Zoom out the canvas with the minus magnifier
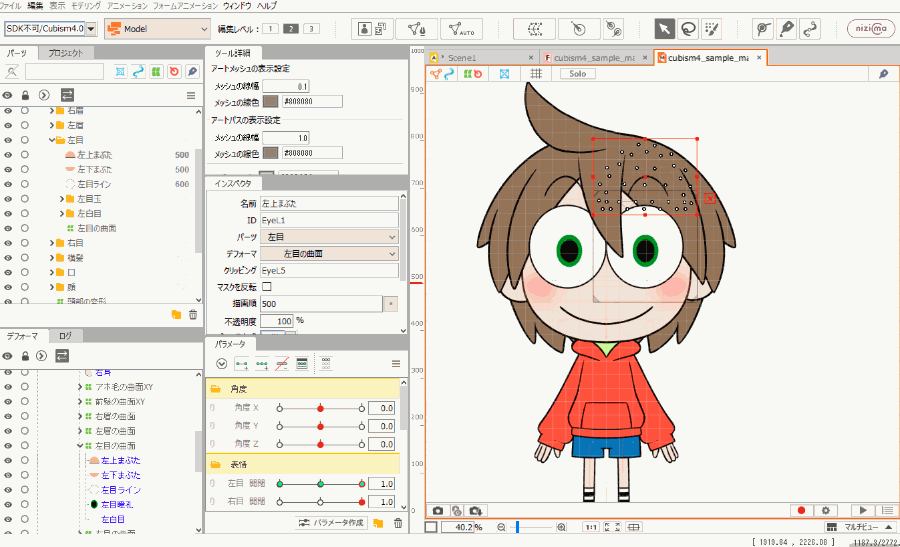Viewport: 900px width, 547px height. click(x=501, y=527)
